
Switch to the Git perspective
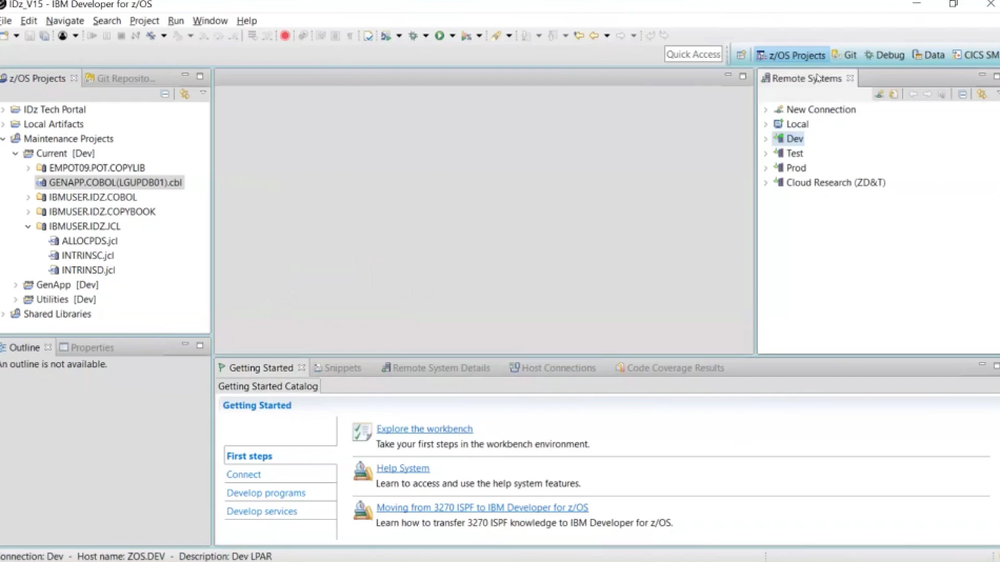click(844, 55)
